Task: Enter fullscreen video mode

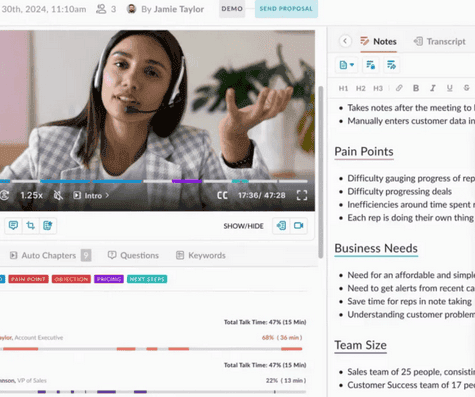Action: 302,195
